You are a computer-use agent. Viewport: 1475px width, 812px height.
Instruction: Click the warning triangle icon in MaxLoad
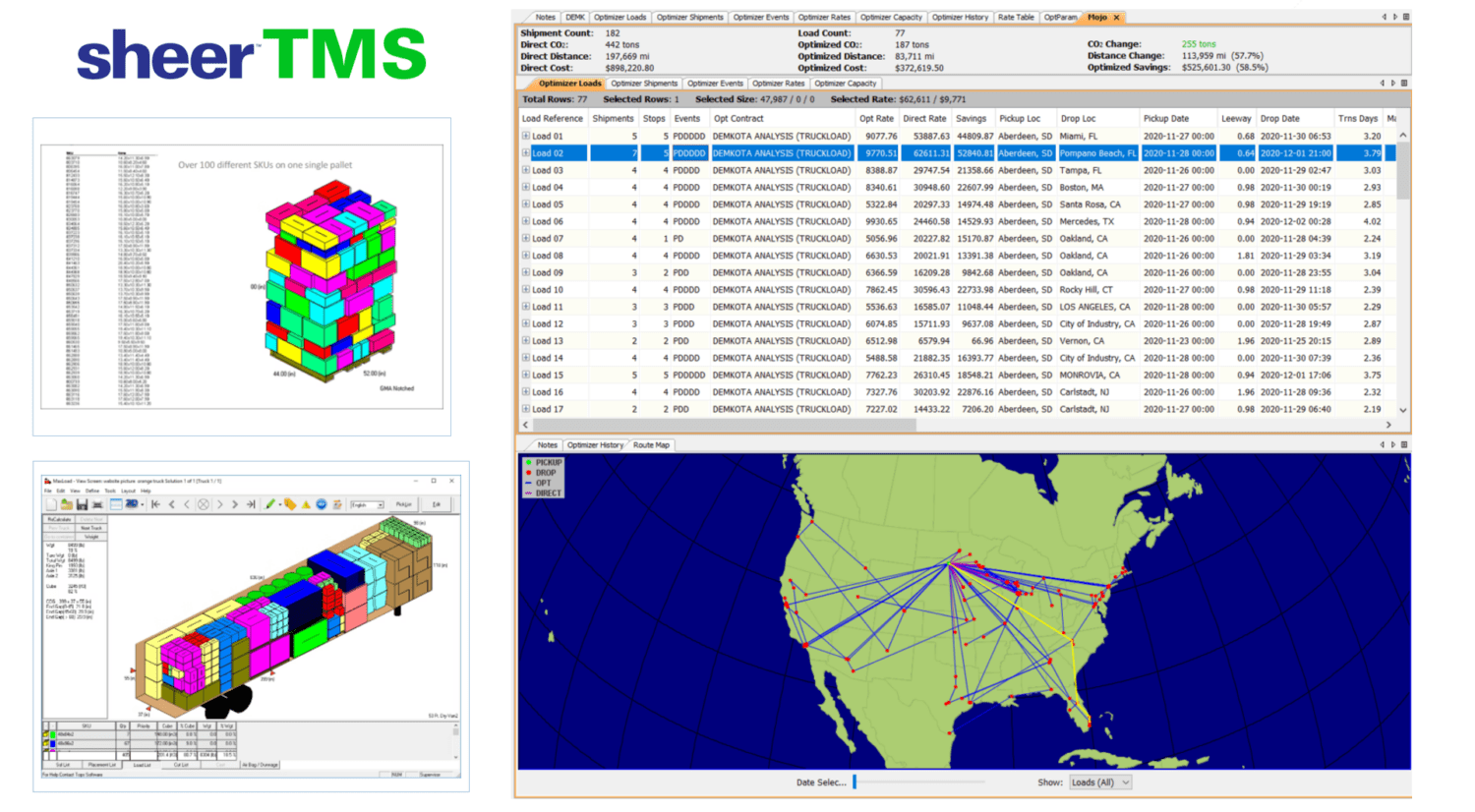pos(305,503)
